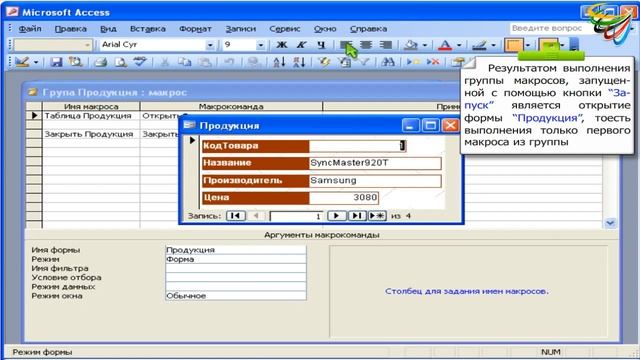Image resolution: width=640 pixels, height=360 pixels.
Task: Go to first record in Продукция form
Action: coord(236,216)
